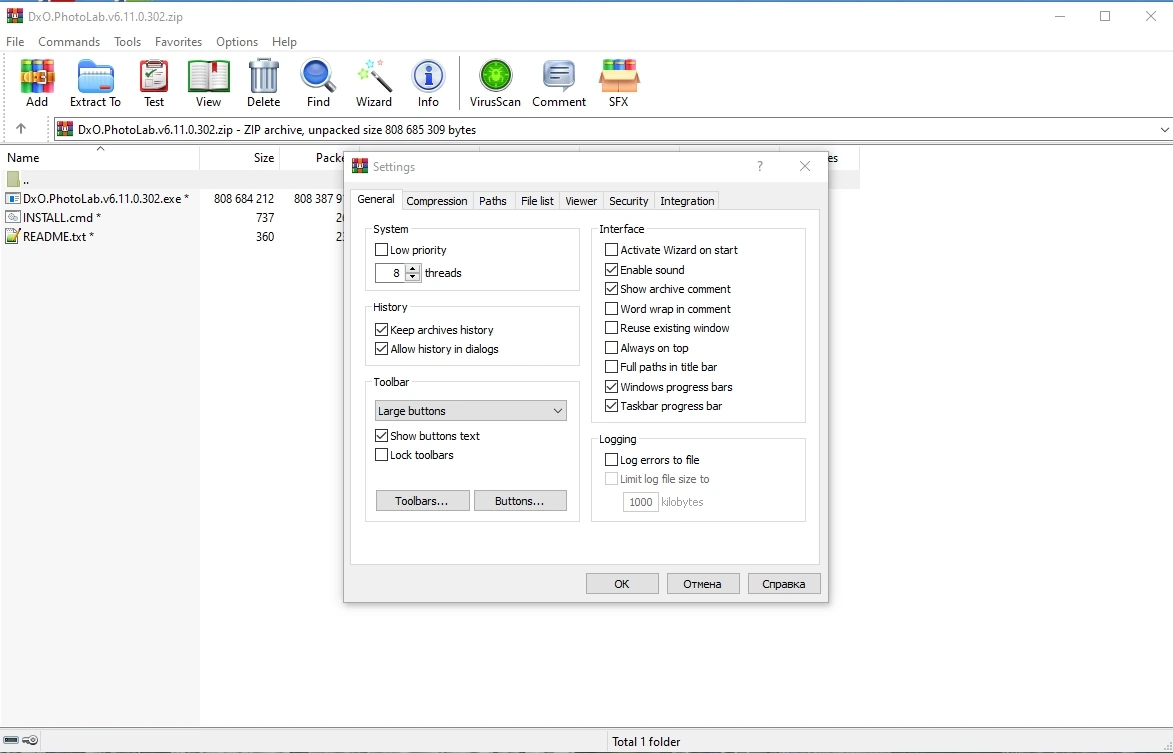1173x753 pixels.
Task: Switch to the Paths tab
Action: coord(493,200)
